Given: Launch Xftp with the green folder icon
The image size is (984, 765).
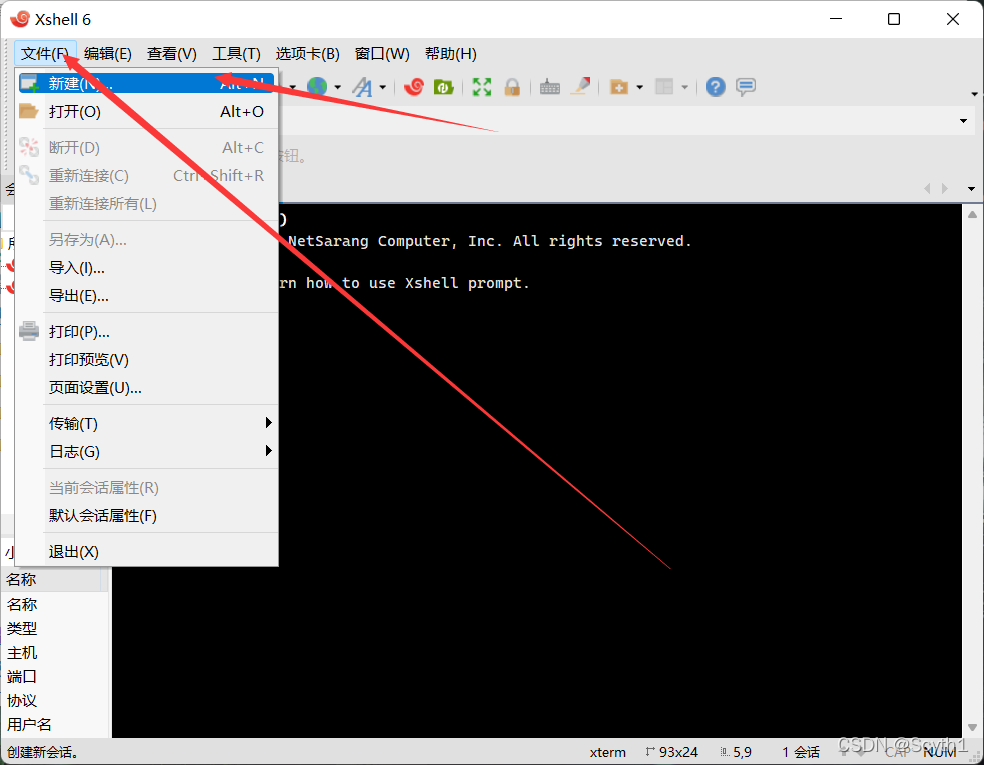Looking at the screenshot, I should (443, 87).
